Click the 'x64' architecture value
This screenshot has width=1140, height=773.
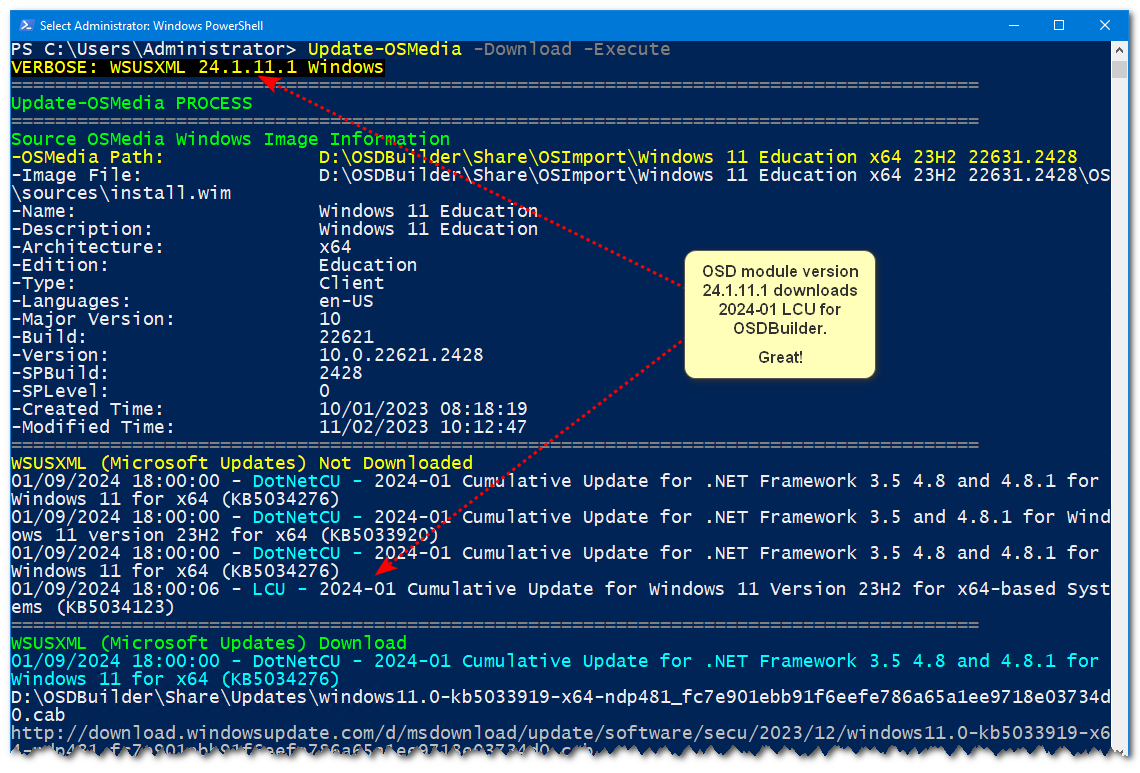[335, 247]
